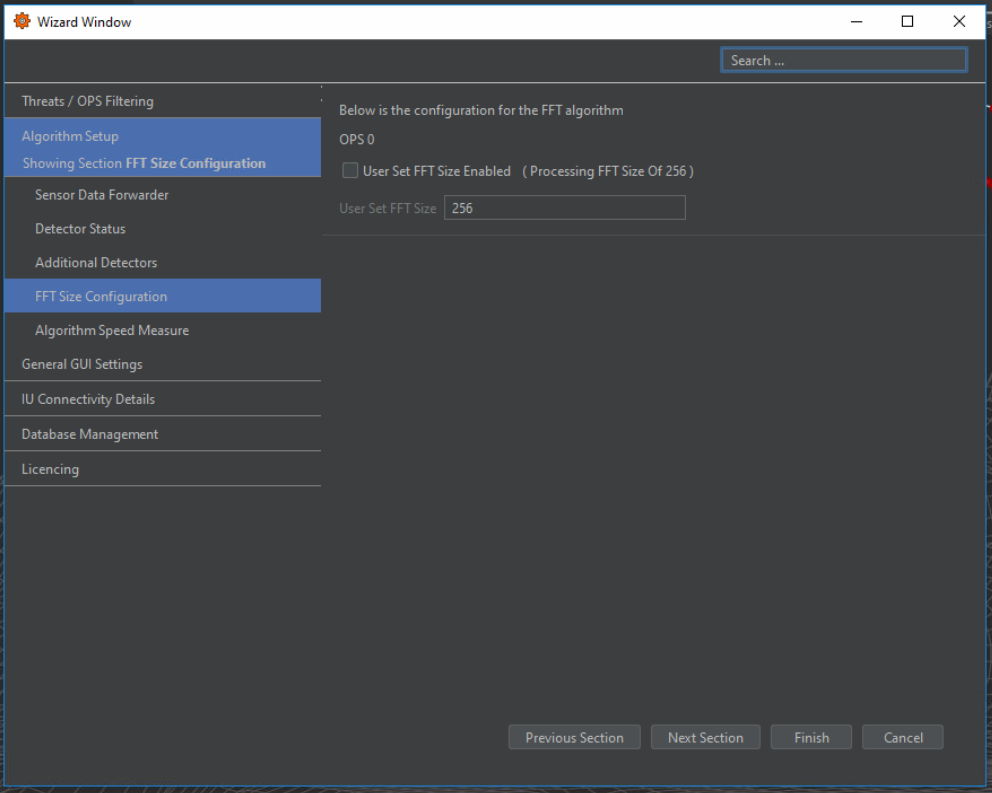992x793 pixels.
Task: Open the Licencing section
Action: point(50,469)
